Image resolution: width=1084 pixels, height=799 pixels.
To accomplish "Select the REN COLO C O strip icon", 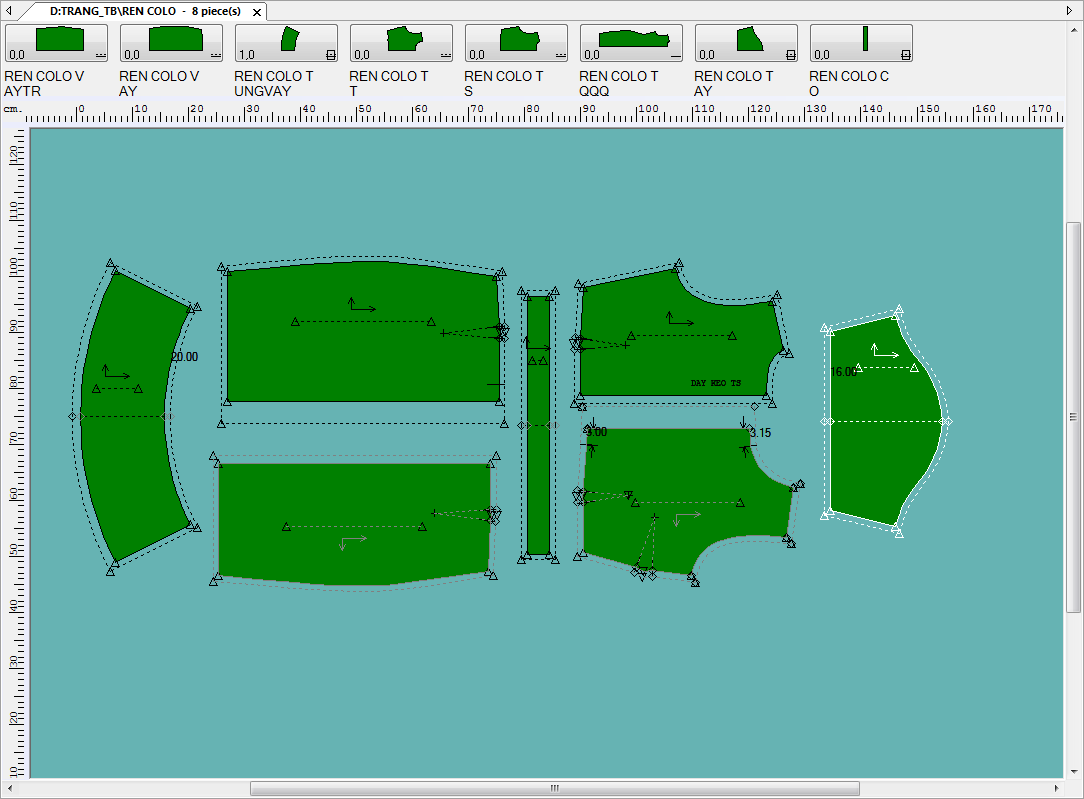I will click(x=861, y=43).
